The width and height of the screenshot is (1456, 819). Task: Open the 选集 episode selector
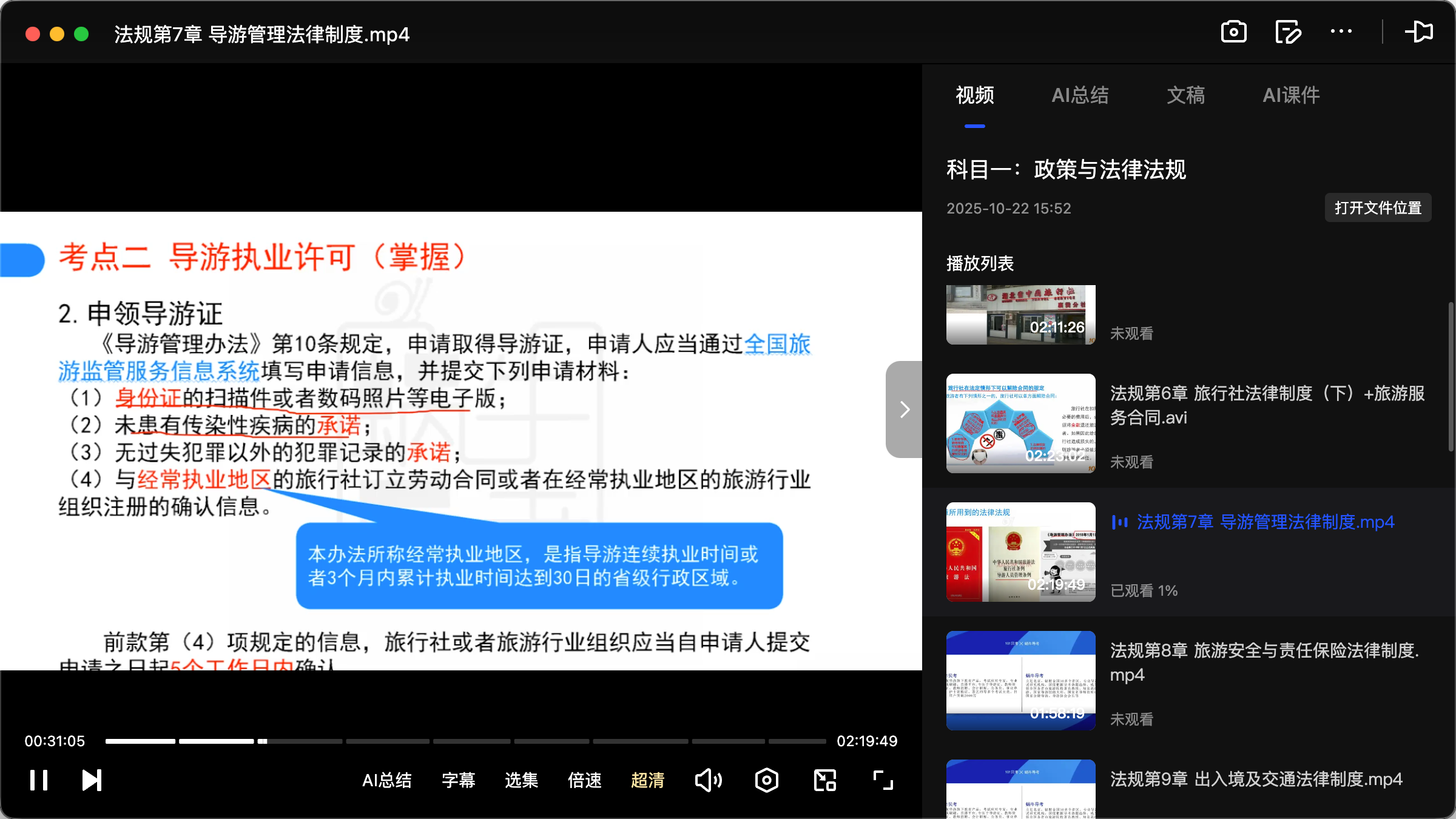pyautogui.click(x=521, y=781)
